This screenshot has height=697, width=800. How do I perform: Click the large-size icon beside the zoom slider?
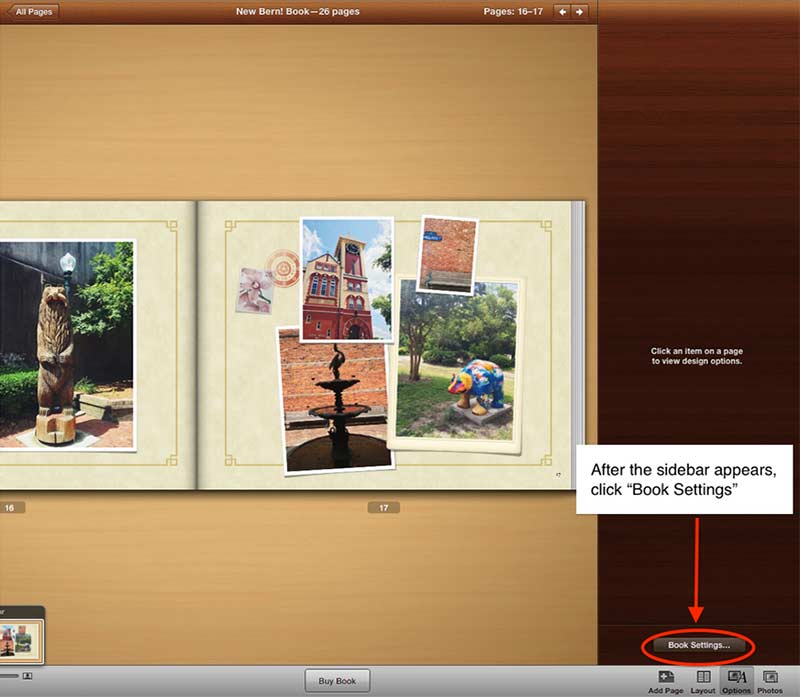coord(27,677)
